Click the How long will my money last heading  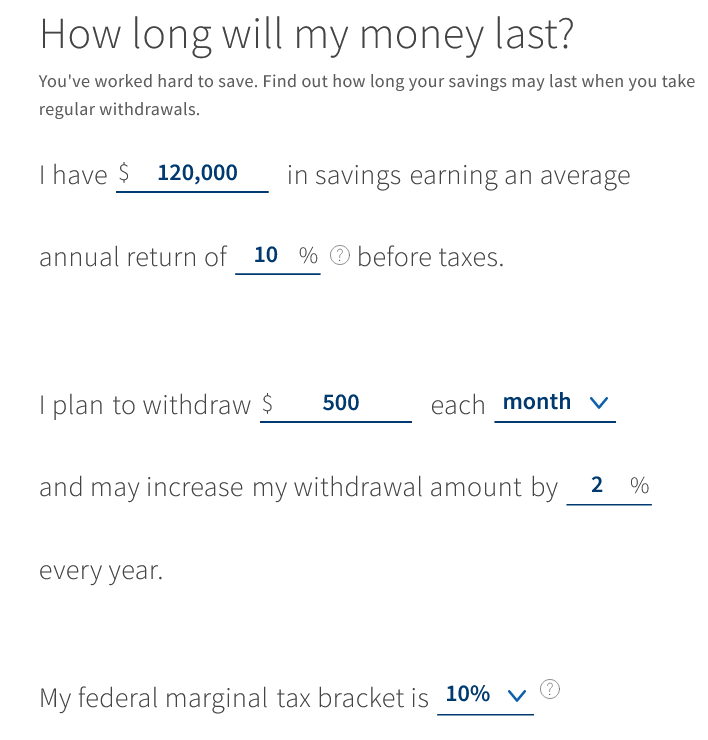[x=306, y=34]
